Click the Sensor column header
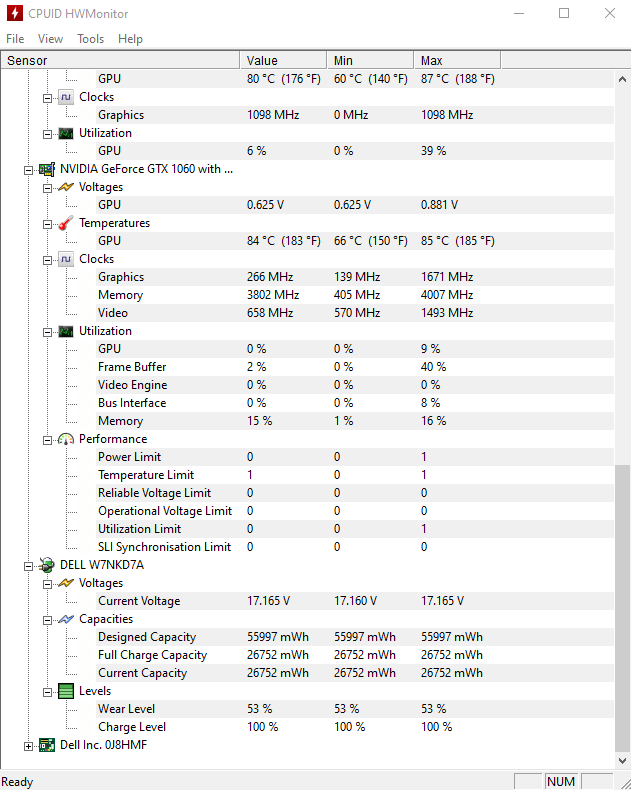 pyautogui.click(x=120, y=60)
